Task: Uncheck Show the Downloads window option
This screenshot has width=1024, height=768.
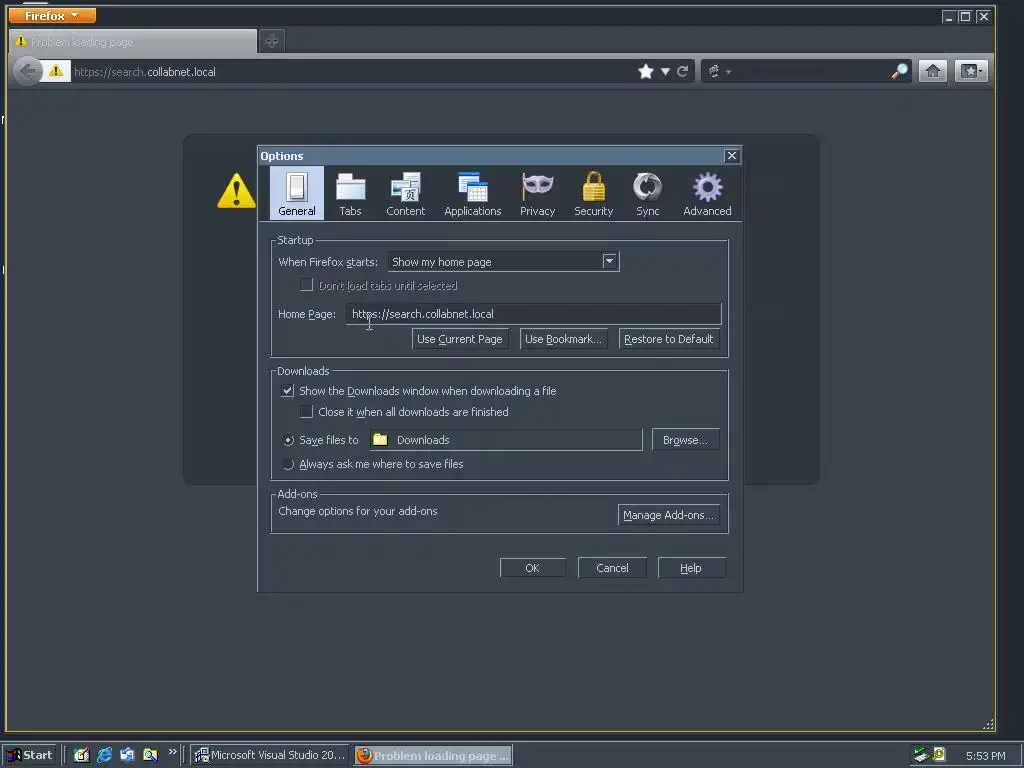Action: coord(287,391)
